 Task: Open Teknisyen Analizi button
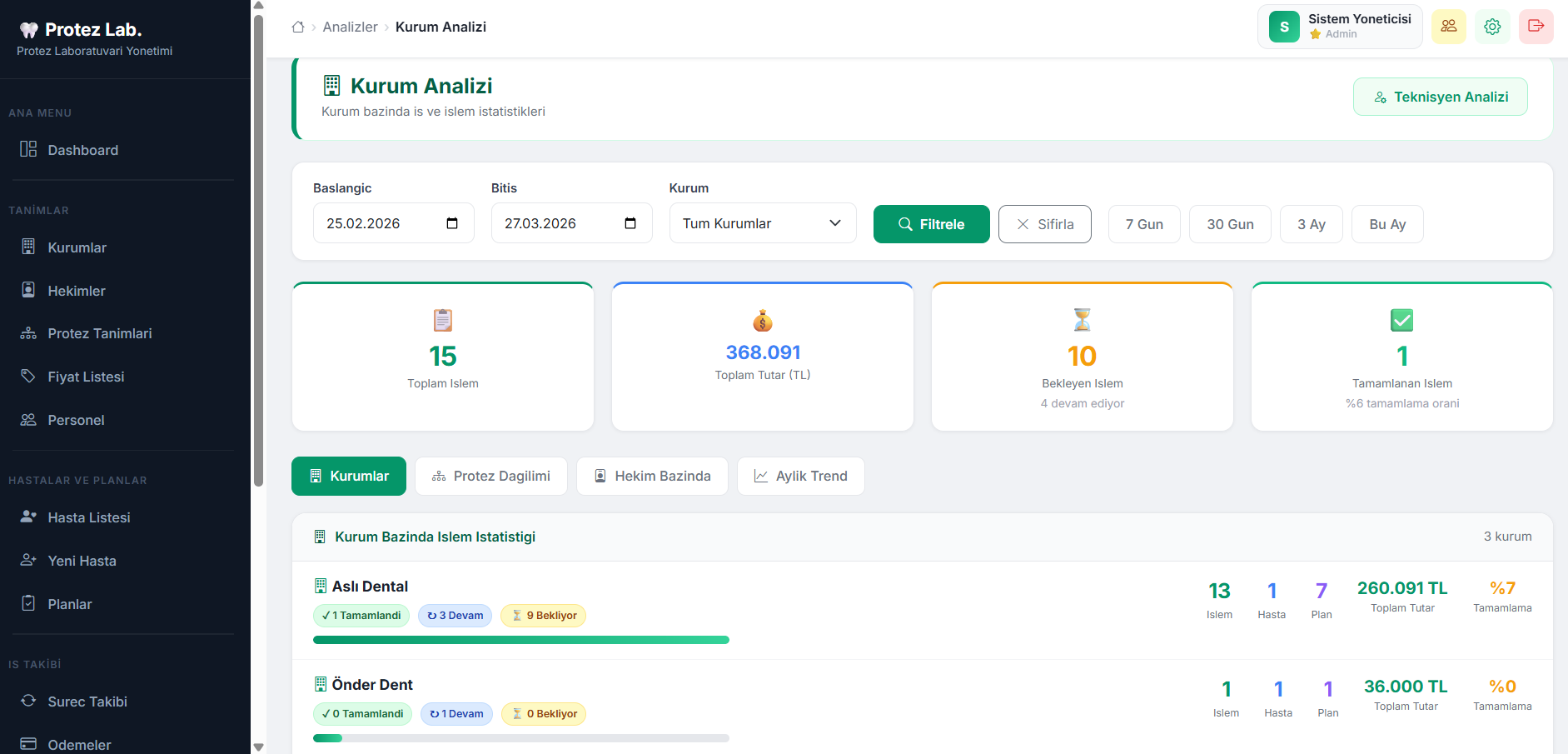[1440, 97]
